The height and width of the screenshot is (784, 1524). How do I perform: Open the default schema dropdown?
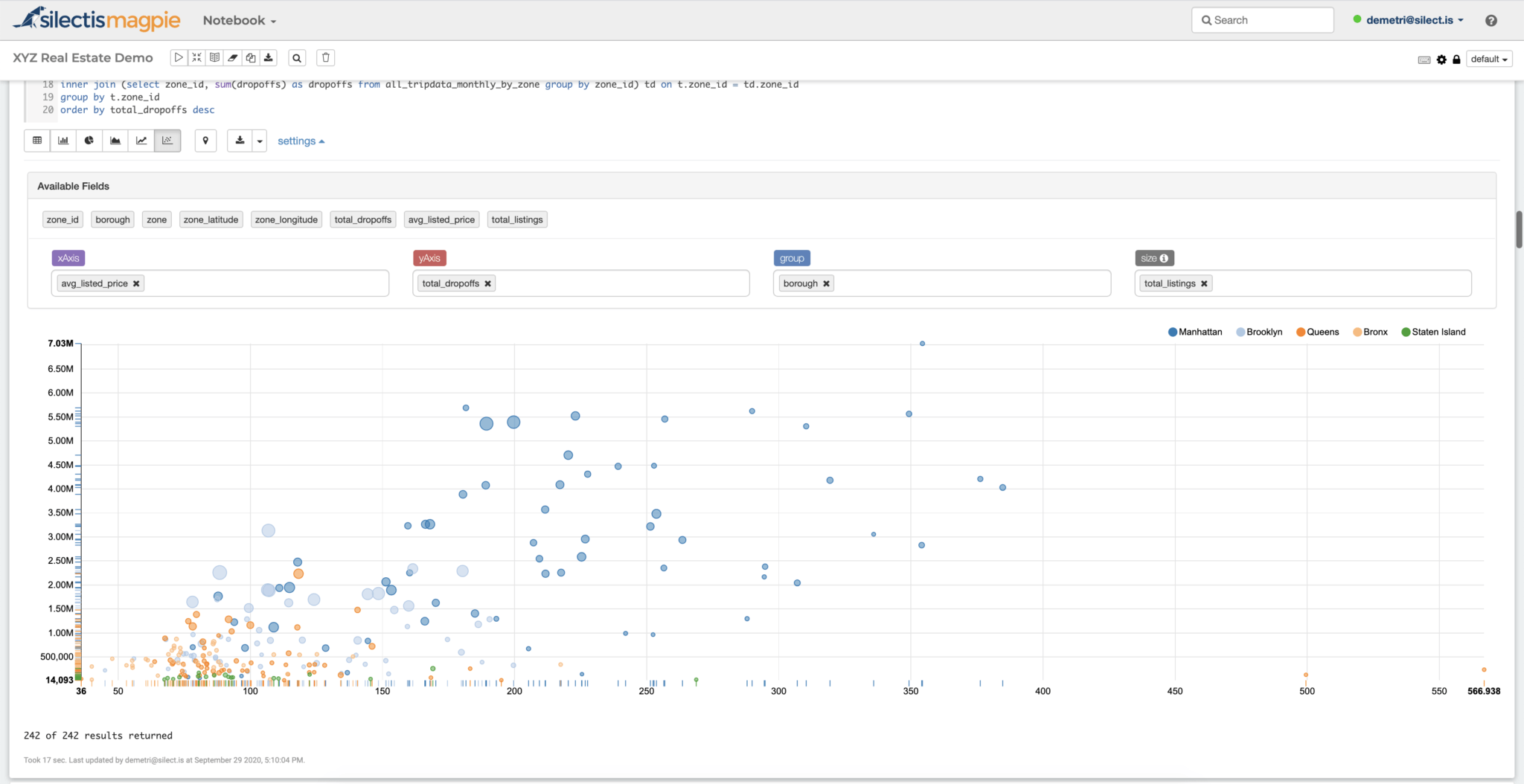(x=1488, y=58)
